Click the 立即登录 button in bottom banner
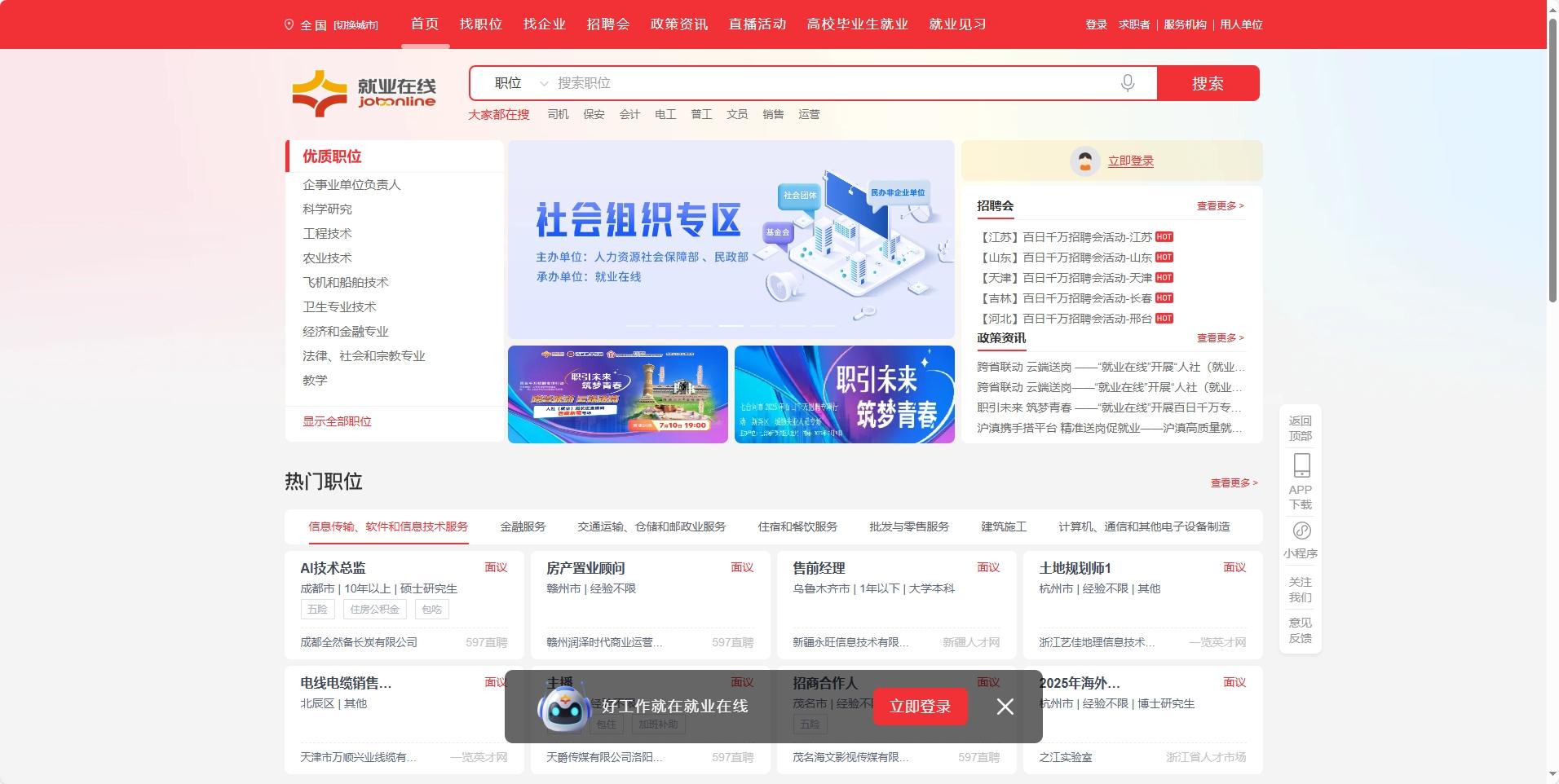The image size is (1559, 784). [920, 707]
